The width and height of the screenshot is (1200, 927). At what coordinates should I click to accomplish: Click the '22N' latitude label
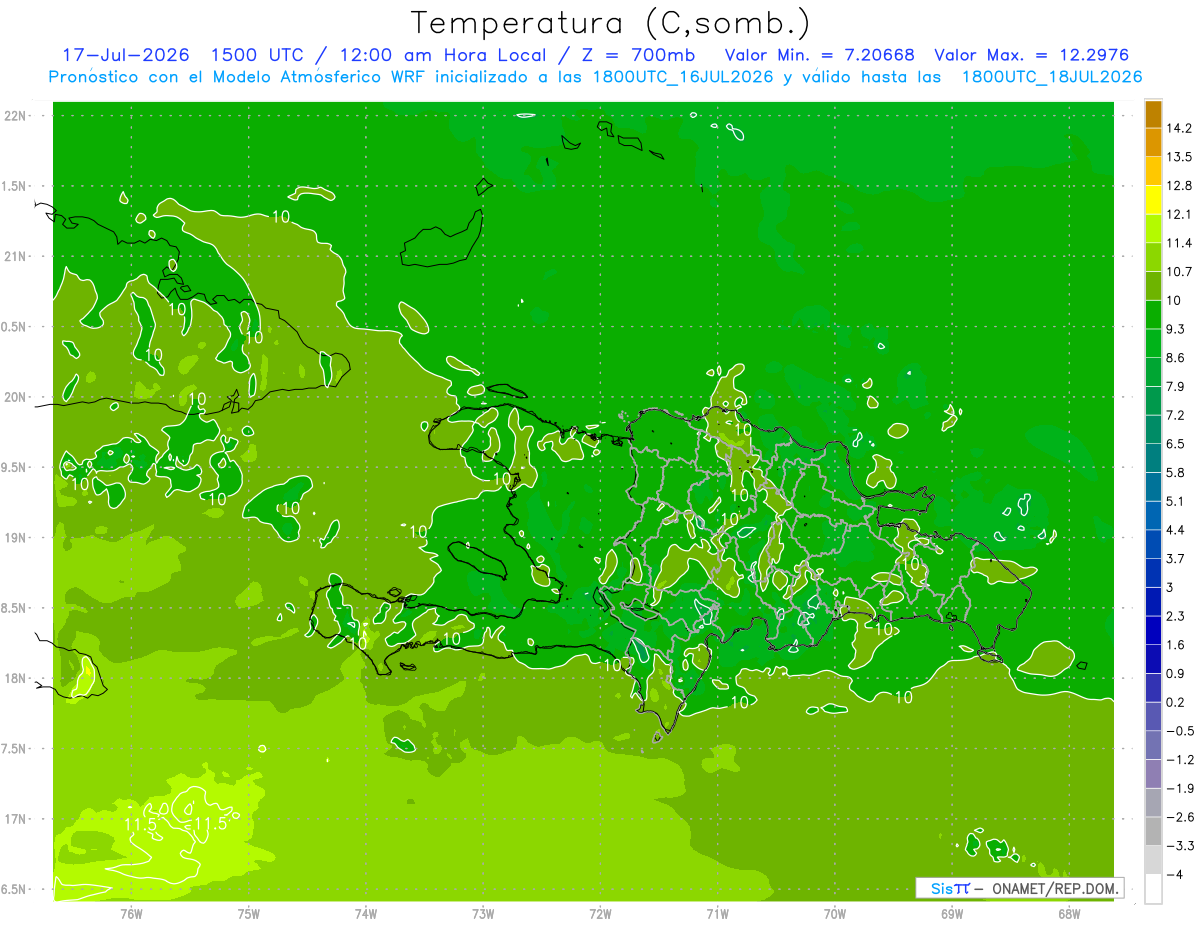point(16,116)
